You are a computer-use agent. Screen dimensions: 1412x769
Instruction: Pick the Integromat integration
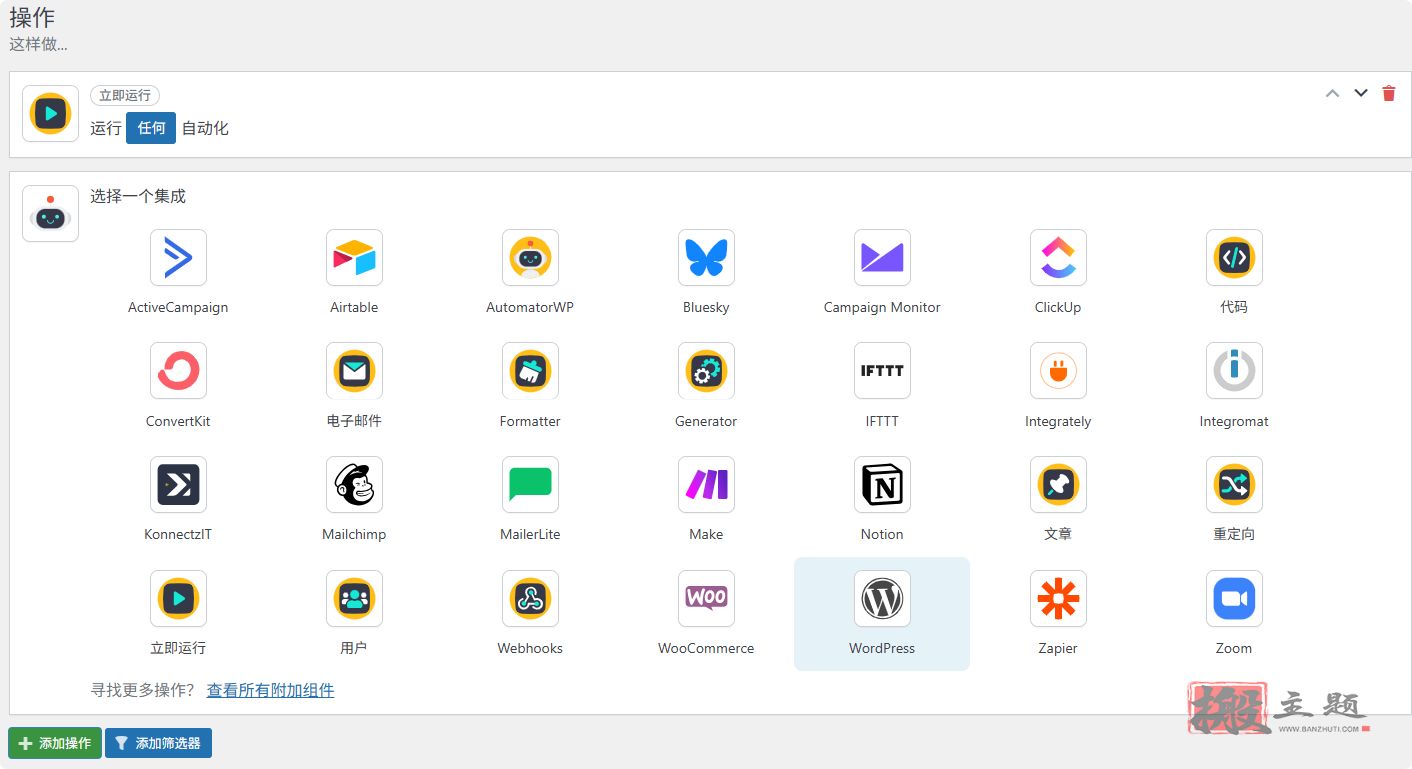(1234, 371)
